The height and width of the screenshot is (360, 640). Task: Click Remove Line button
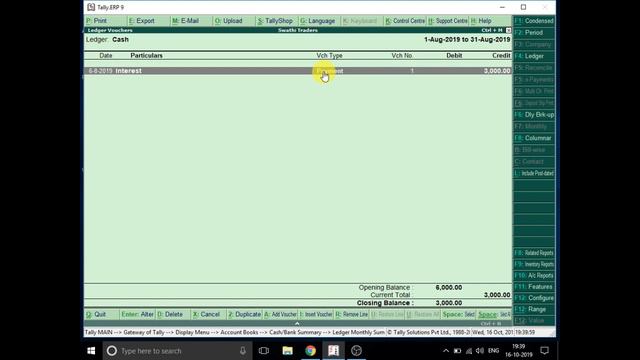pyautogui.click(x=352, y=315)
